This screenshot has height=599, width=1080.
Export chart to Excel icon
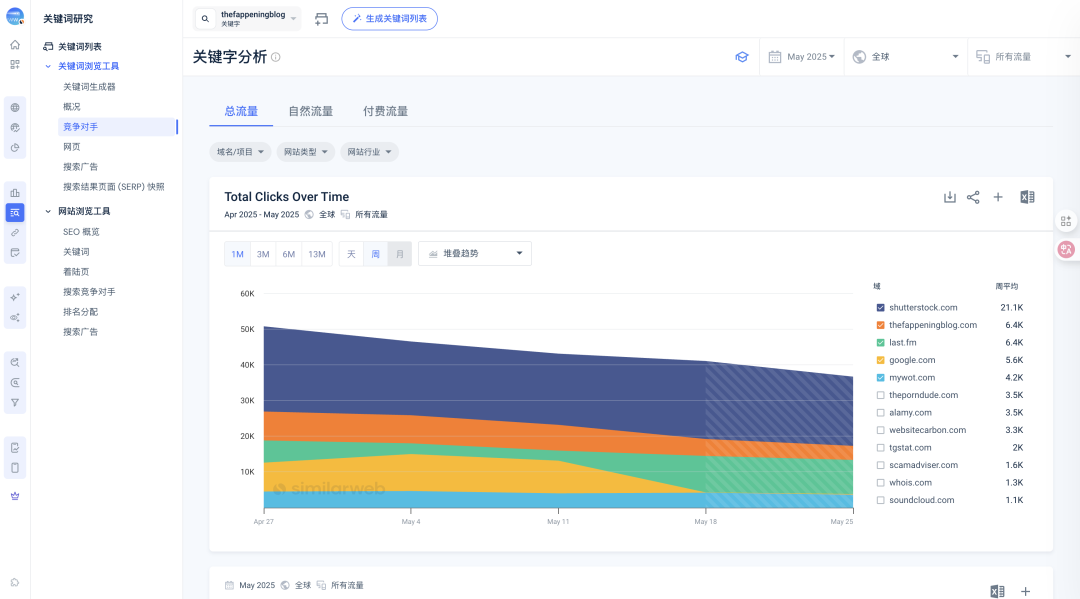pyautogui.click(x=1027, y=198)
